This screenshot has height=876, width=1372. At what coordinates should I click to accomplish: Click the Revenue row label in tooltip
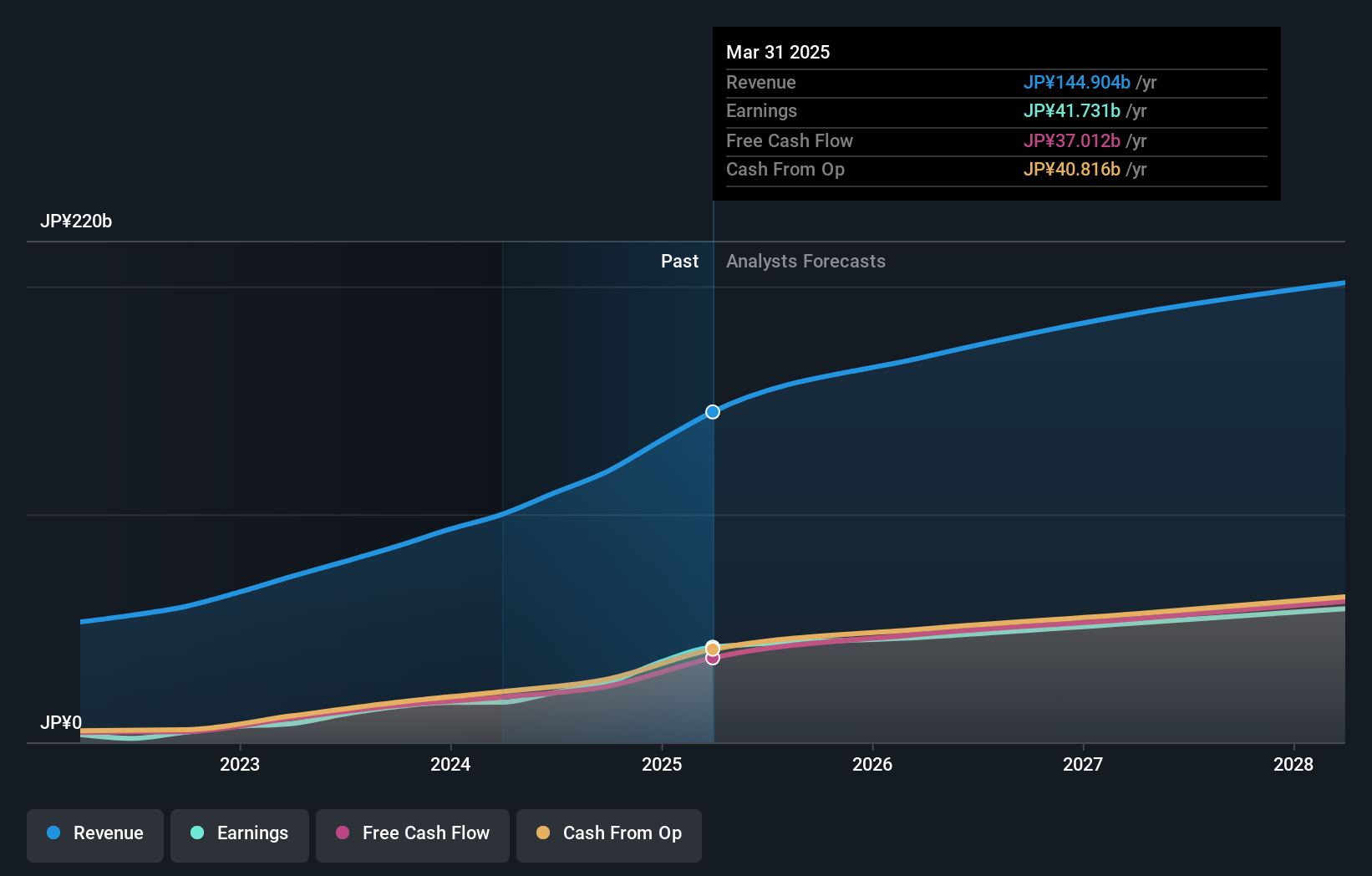[760, 83]
